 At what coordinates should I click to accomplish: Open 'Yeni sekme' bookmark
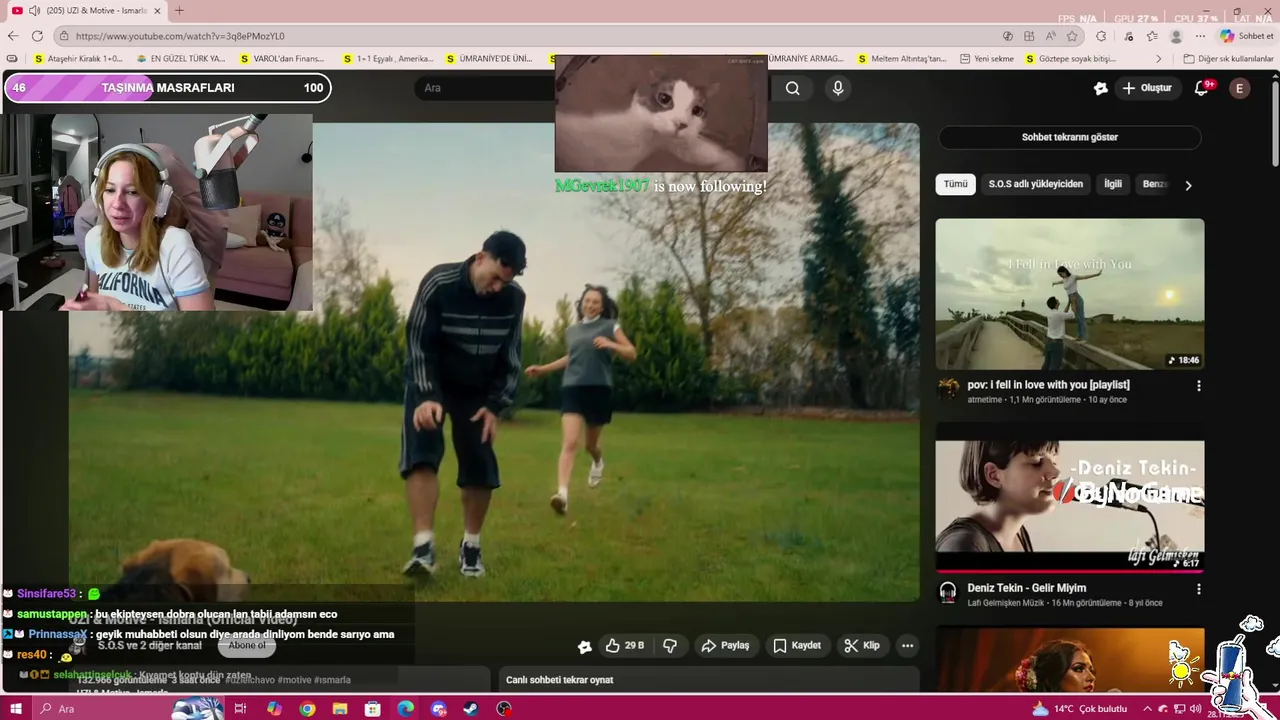tap(985, 59)
